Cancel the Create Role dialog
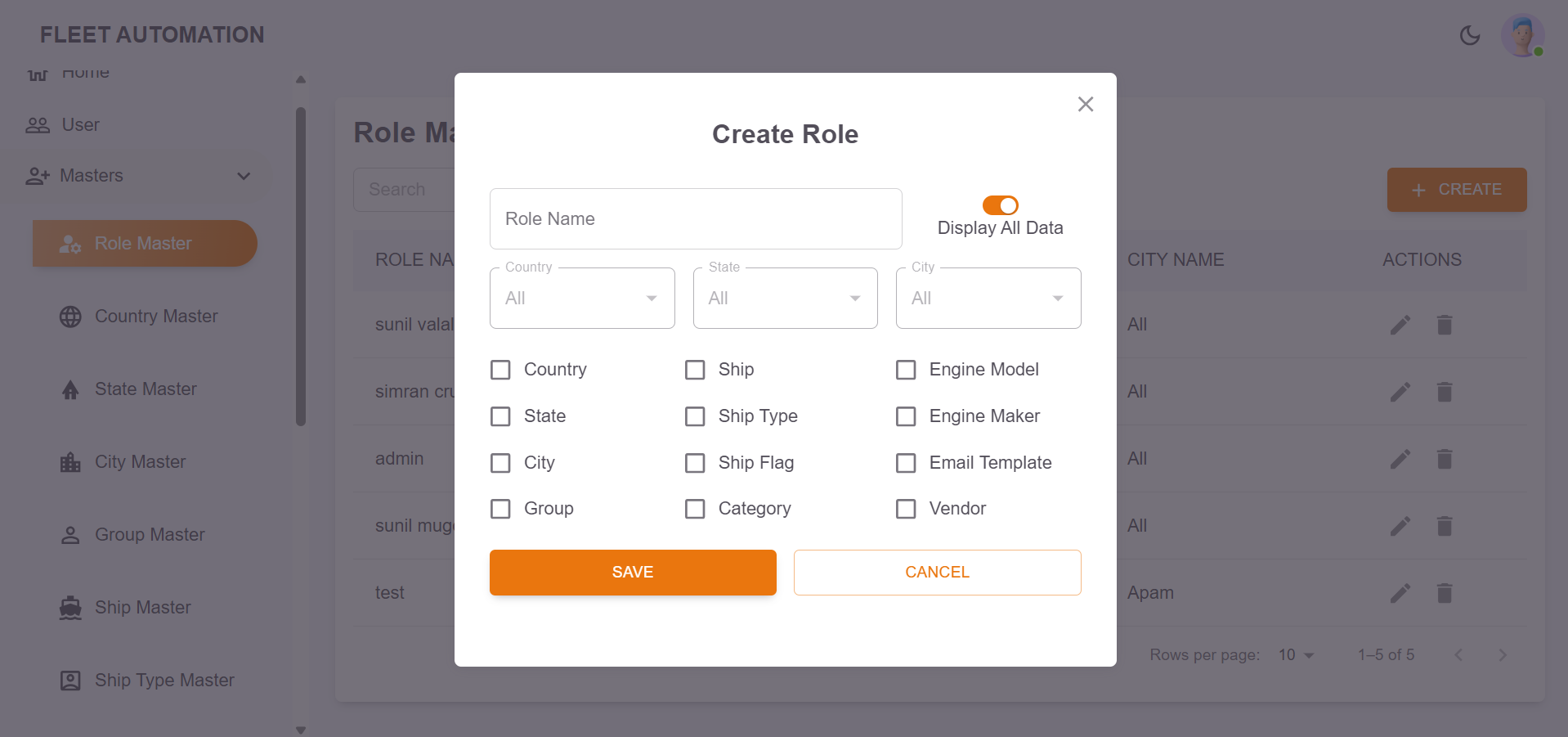Screen dimensions: 1568x737 click(936, 572)
